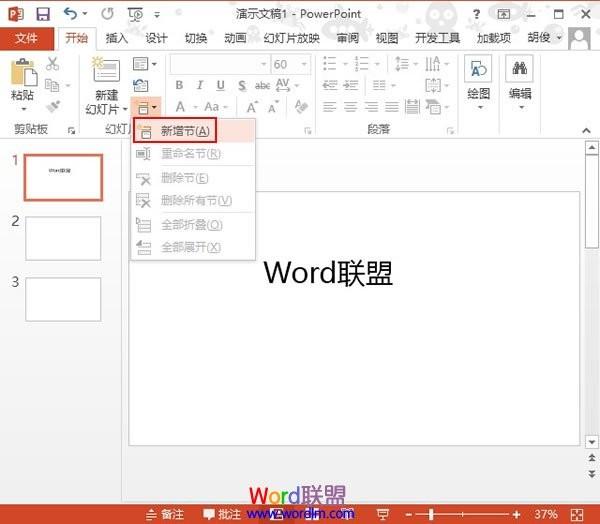
Task: Click the Text Direction icon
Action: (433, 64)
